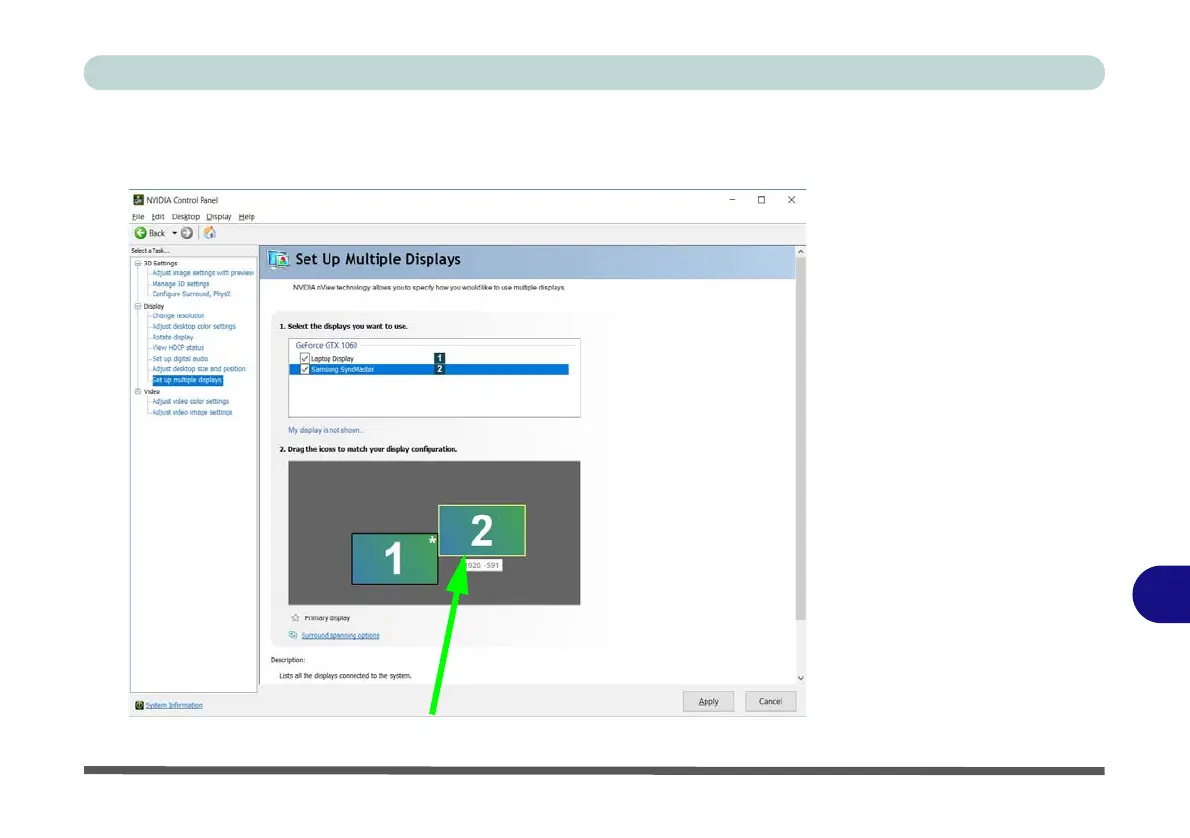This screenshot has height=838, width=1190.
Task: Click the Primary display star icon
Action: (295, 618)
